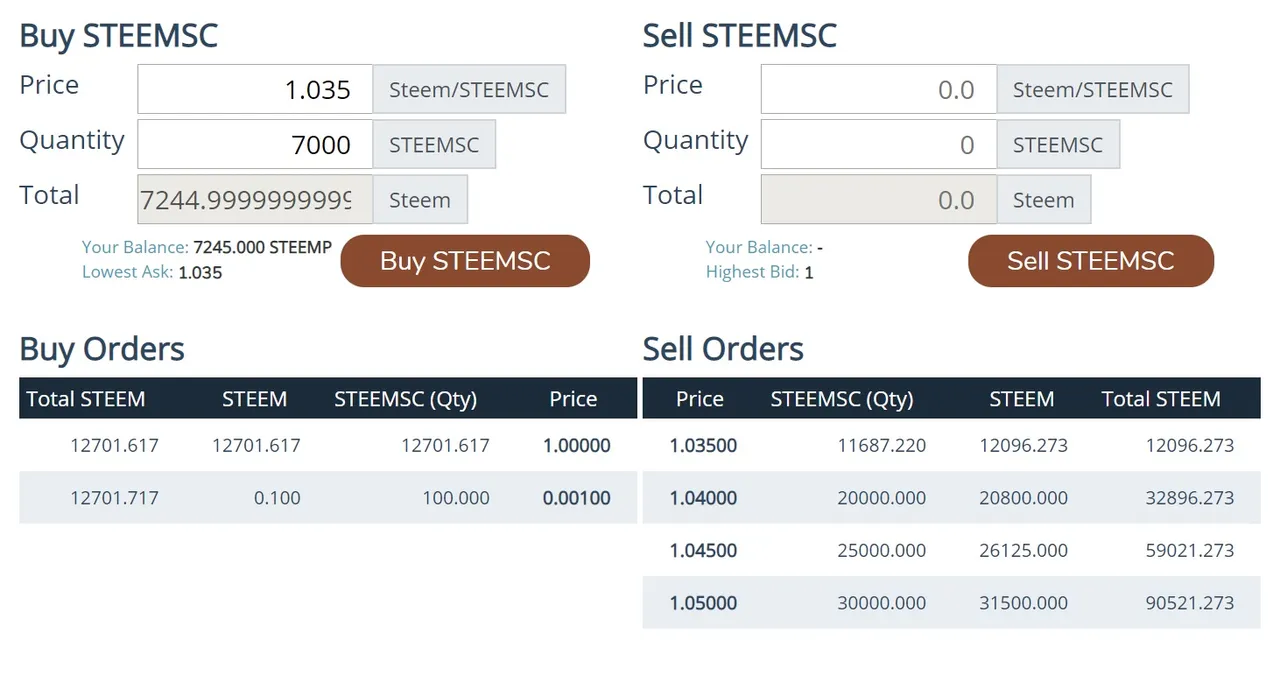Click the Sell STEEMSC button
Viewport: 1280px width, 683px height.
pyautogui.click(x=1090, y=261)
